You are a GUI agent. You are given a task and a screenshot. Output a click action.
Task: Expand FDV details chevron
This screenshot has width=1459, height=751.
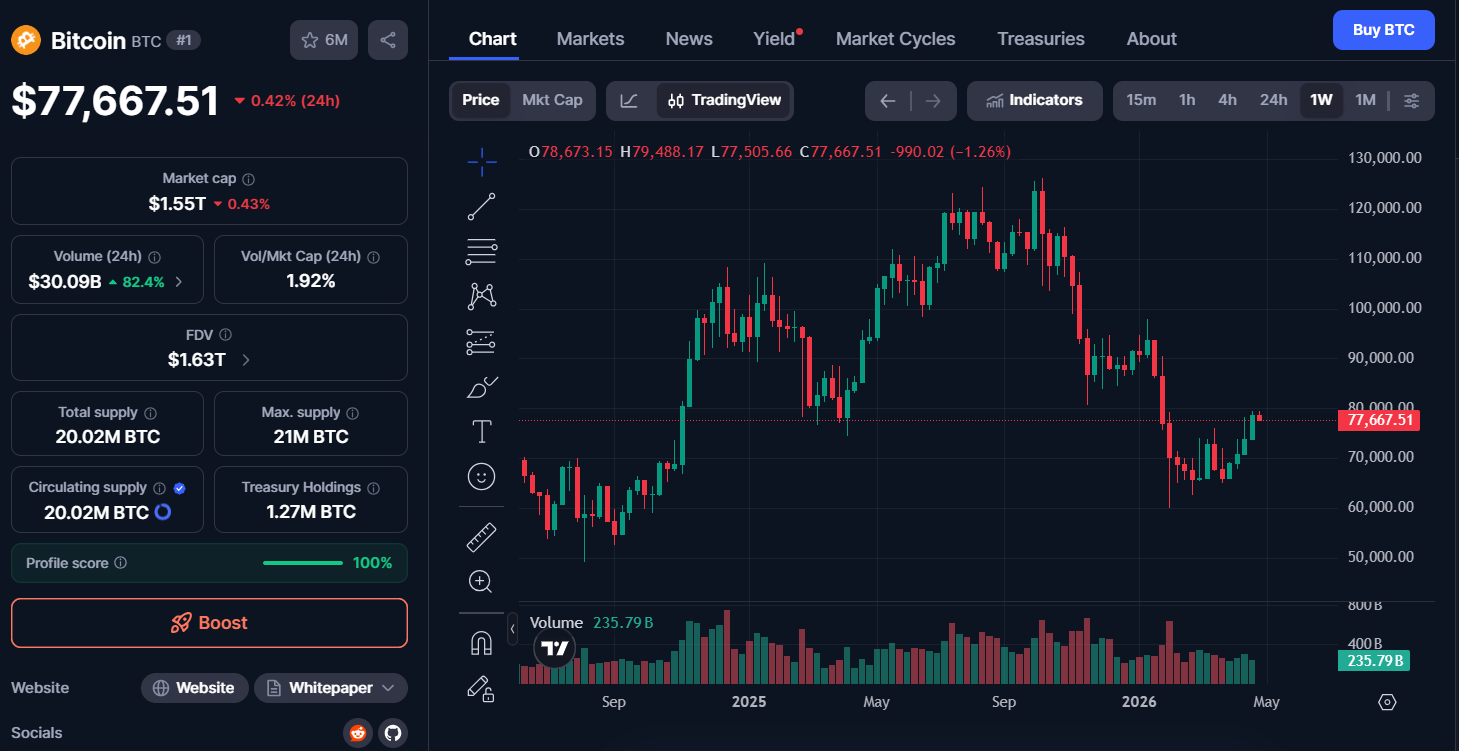[x=246, y=360]
